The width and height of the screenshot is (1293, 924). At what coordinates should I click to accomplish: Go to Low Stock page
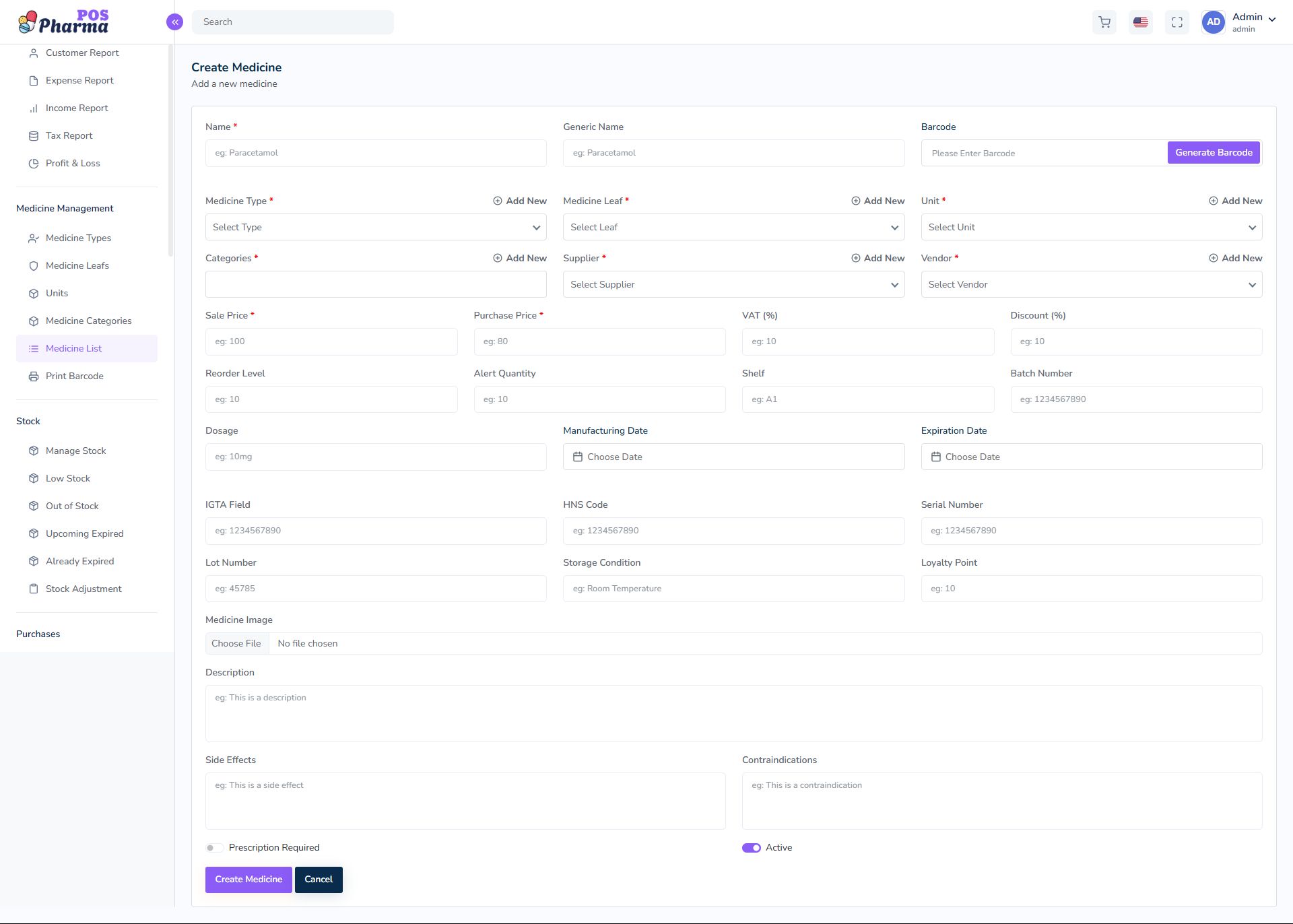click(67, 478)
